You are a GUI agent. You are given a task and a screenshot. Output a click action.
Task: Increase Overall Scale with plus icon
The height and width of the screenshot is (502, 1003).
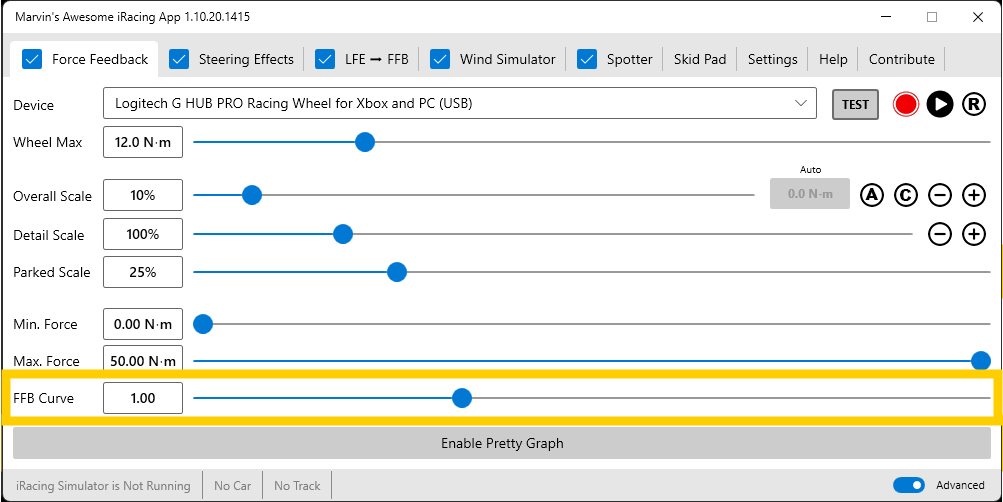pyautogui.click(x=974, y=195)
